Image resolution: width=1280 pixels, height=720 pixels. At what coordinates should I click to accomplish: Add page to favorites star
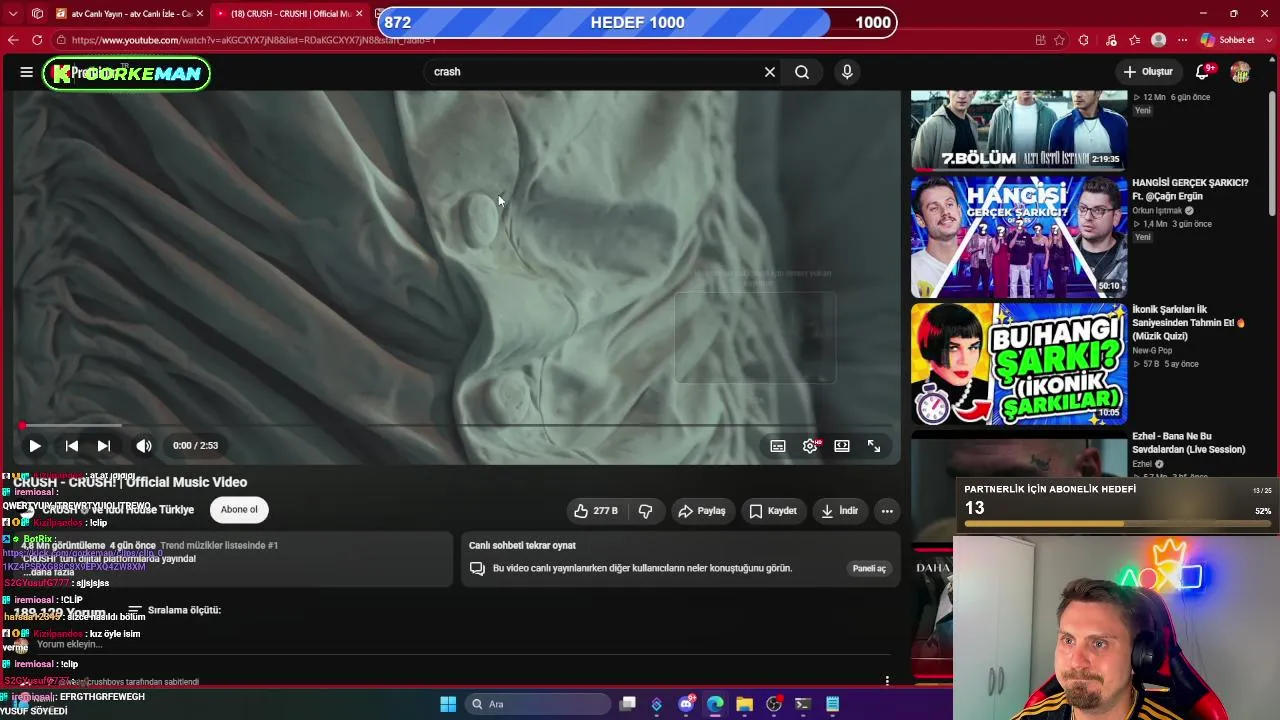tap(1059, 40)
